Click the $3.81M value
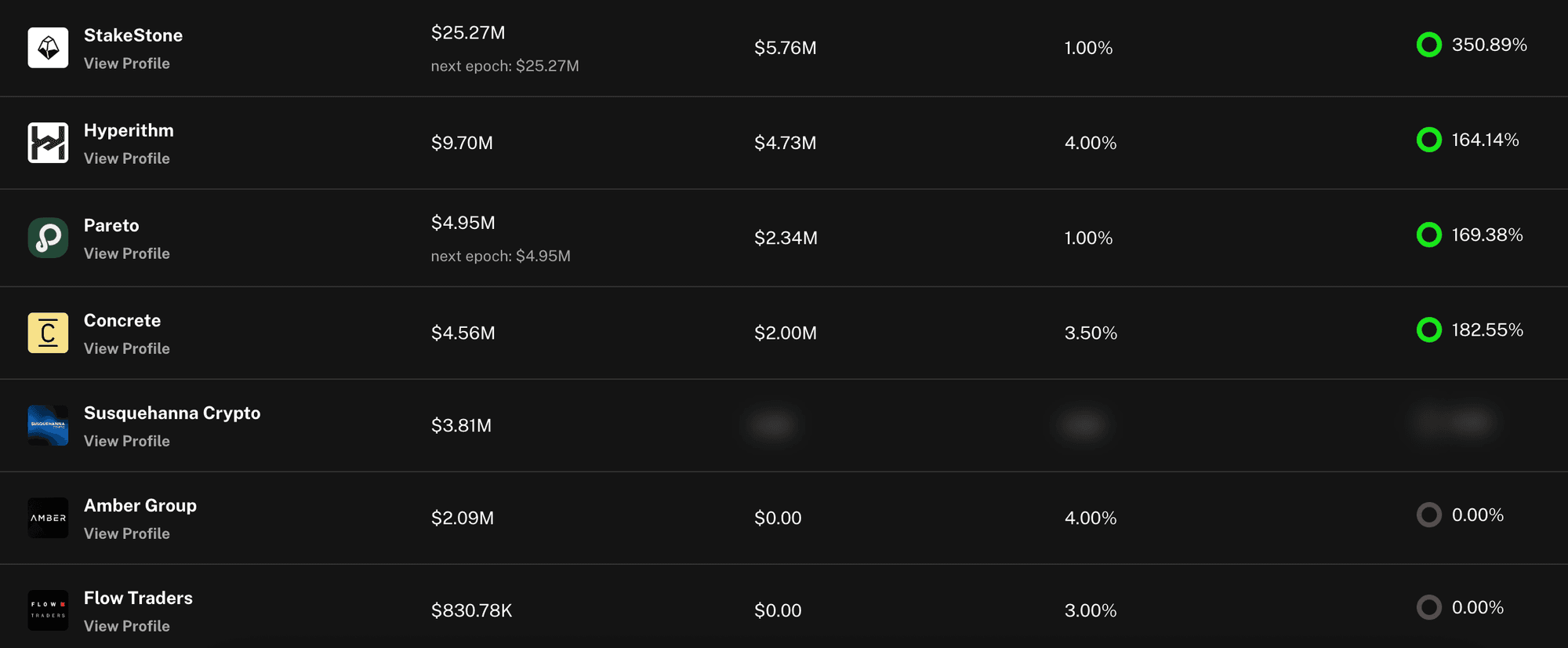 (x=461, y=425)
